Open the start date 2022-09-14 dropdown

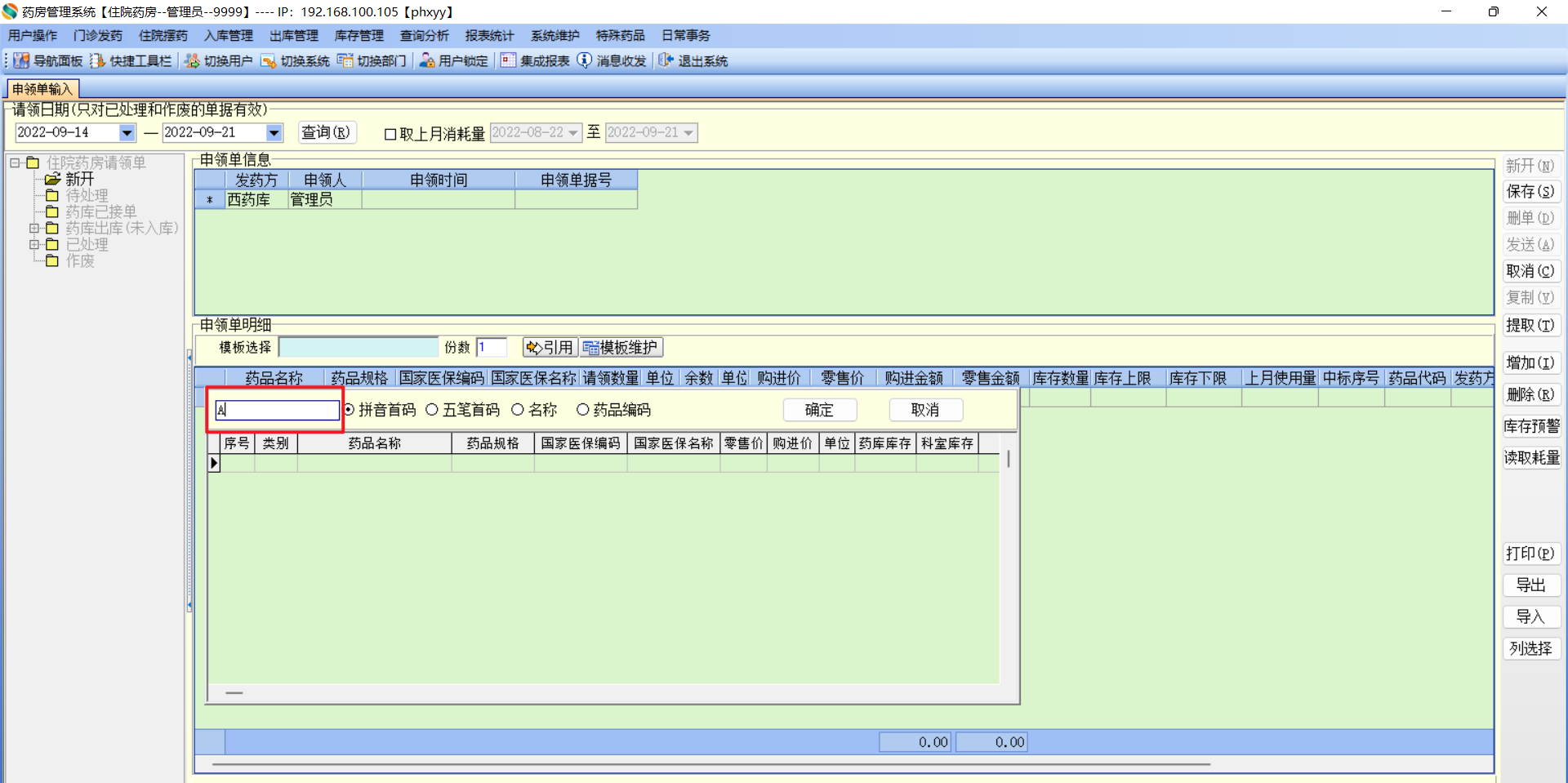click(x=127, y=132)
